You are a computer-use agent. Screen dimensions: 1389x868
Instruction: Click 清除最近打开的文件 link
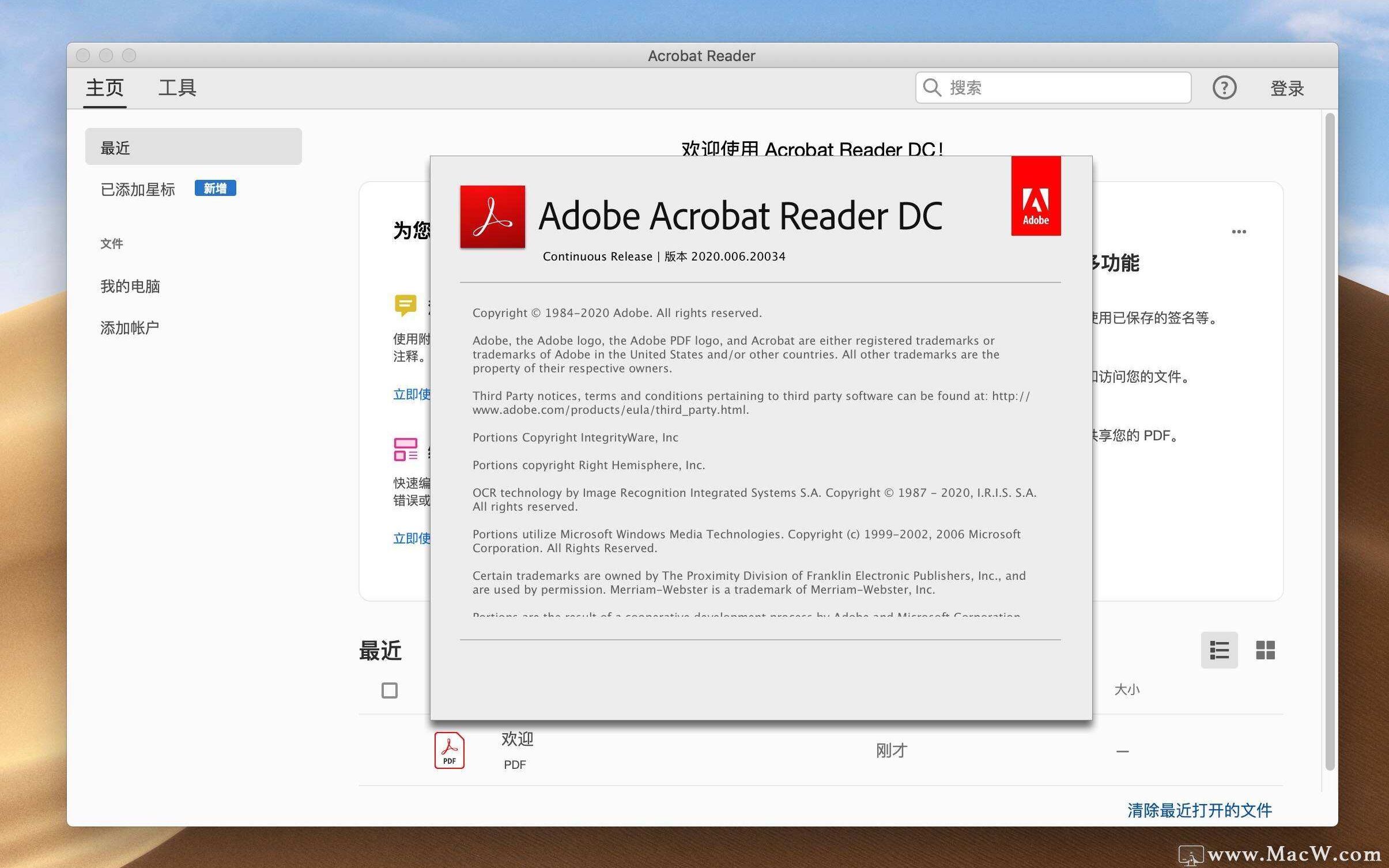1199,810
